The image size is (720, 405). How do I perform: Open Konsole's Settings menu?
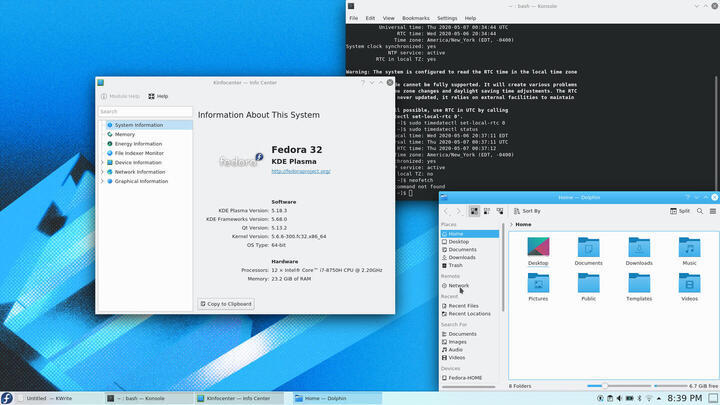pos(447,18)
